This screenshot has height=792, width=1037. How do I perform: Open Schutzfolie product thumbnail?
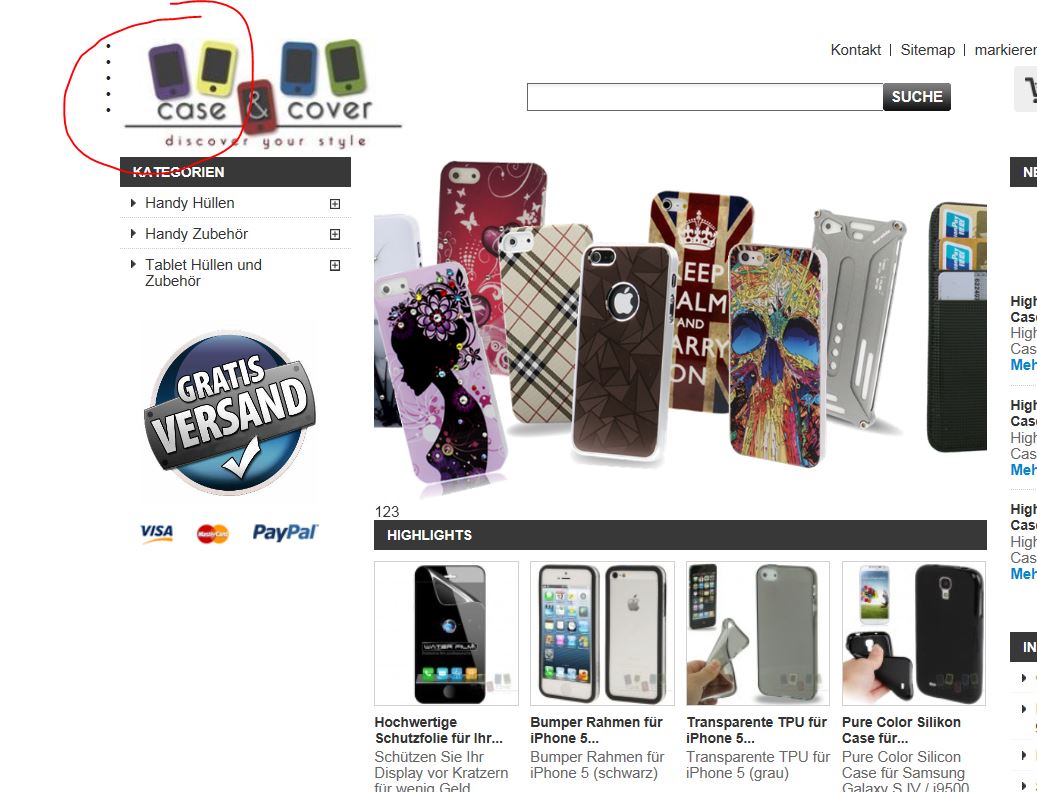(446, 633)
